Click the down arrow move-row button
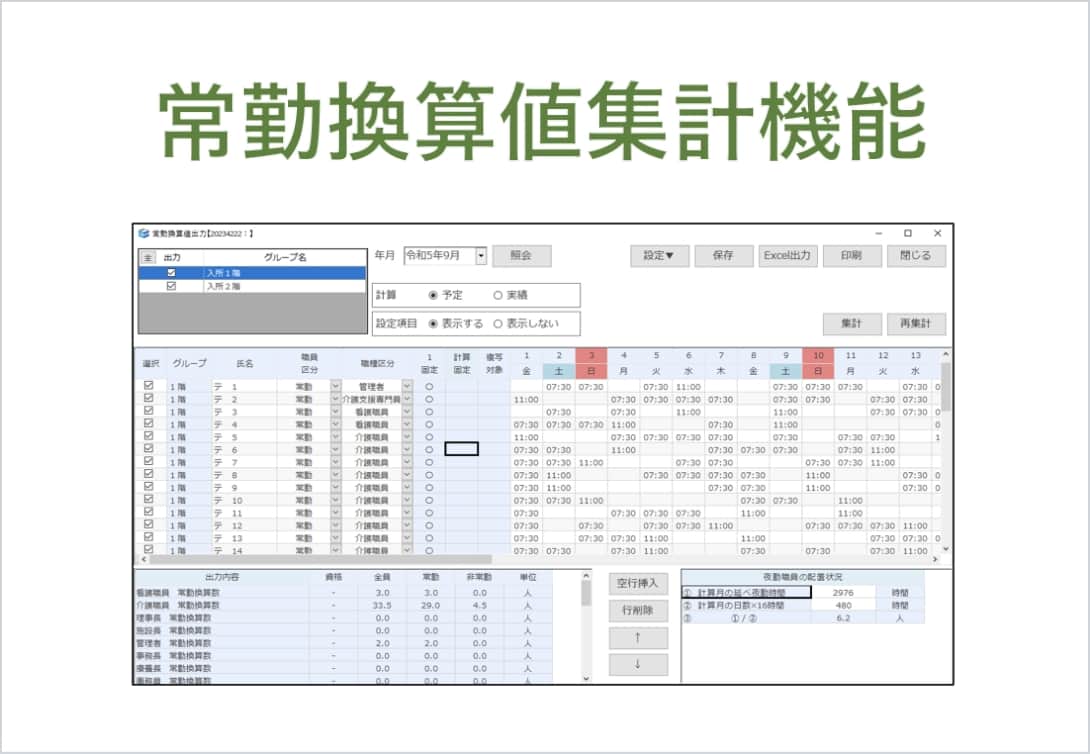 [x=638, y=664]
